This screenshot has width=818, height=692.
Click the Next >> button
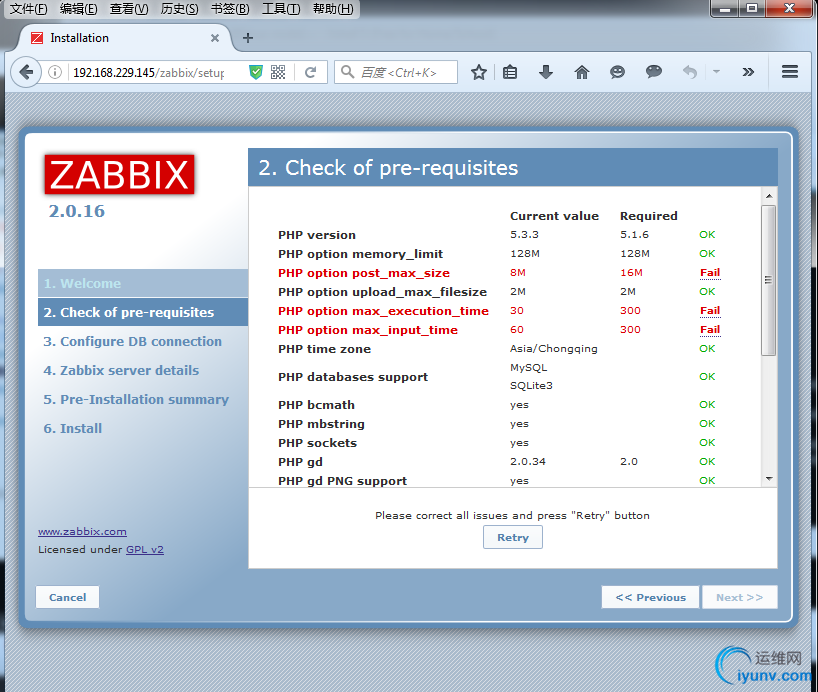click(739, 597)
